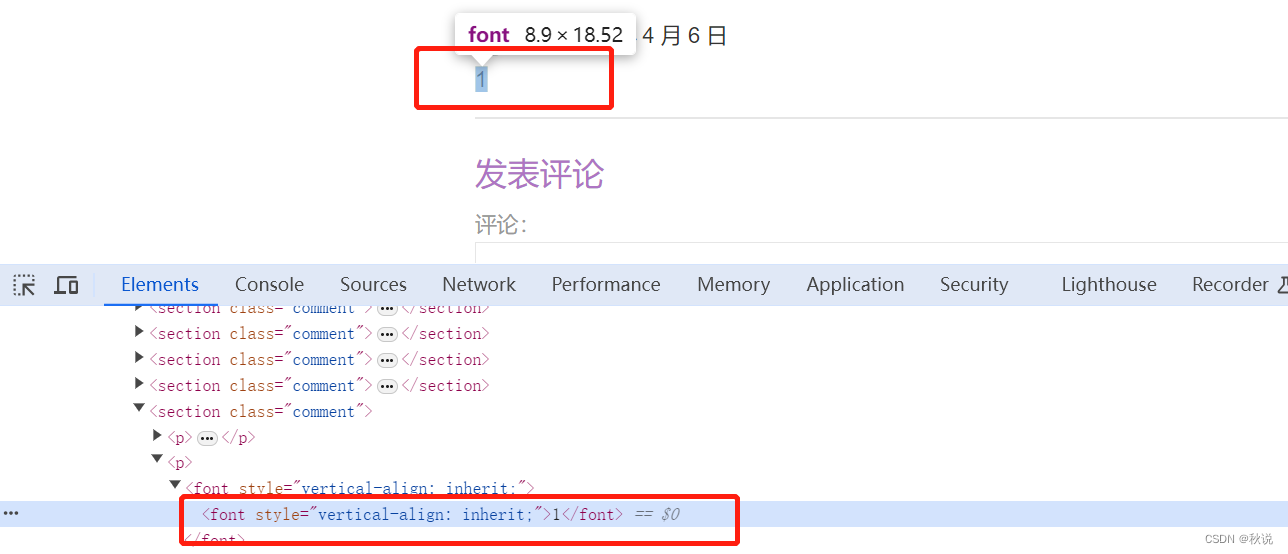The image size is (1288, 554).
Task: Collapse the expanded section class="comment" arrow
Action: coord(139,409)
